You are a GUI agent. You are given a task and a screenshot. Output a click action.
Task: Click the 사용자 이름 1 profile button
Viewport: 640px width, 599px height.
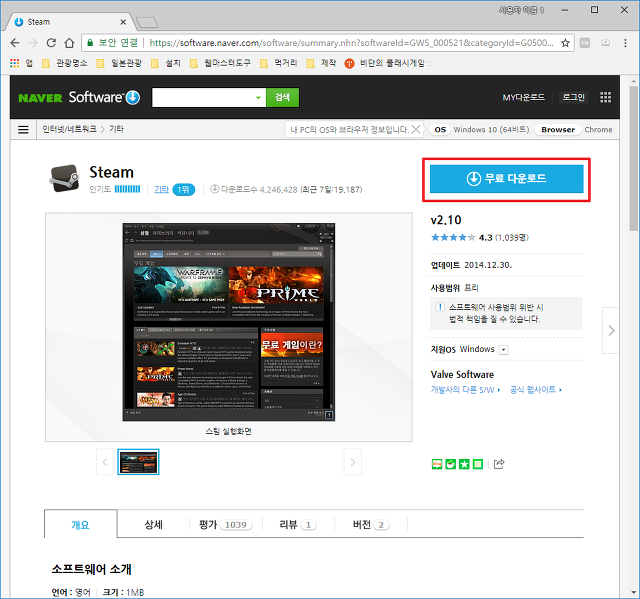point(522,10)
